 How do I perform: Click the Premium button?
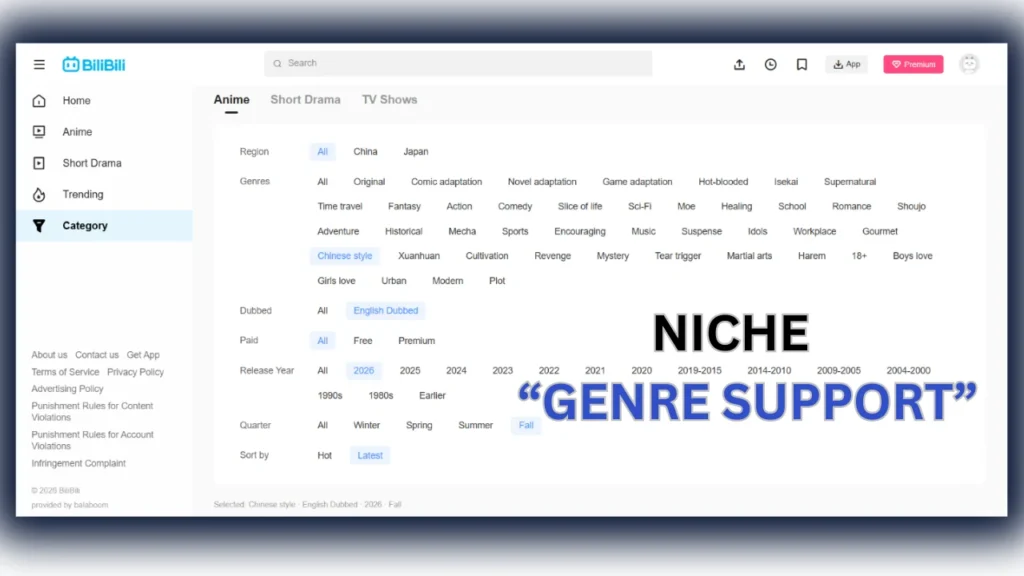click(912, 65)
